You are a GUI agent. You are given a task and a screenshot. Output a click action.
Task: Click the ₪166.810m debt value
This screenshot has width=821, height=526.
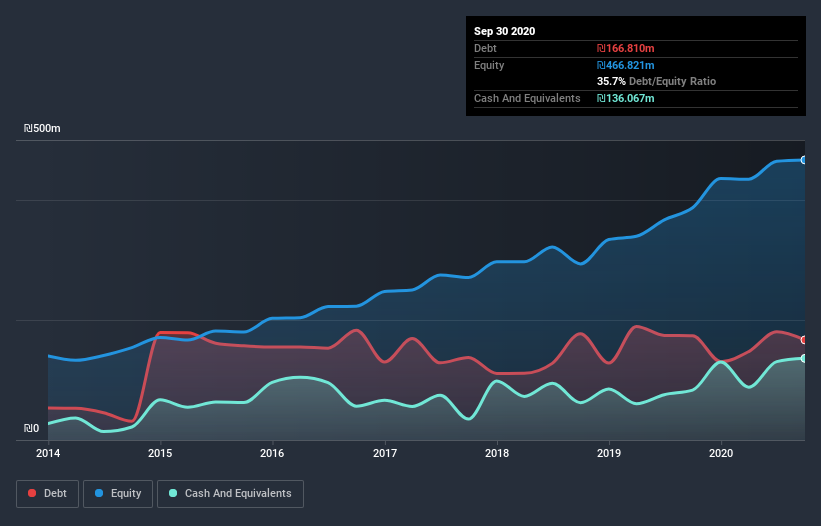pos(626,48)
